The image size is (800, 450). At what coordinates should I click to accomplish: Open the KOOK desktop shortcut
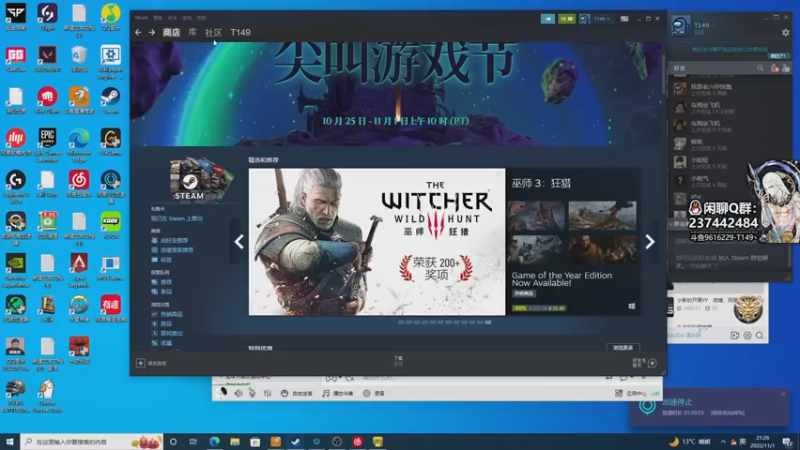[110, 226]
